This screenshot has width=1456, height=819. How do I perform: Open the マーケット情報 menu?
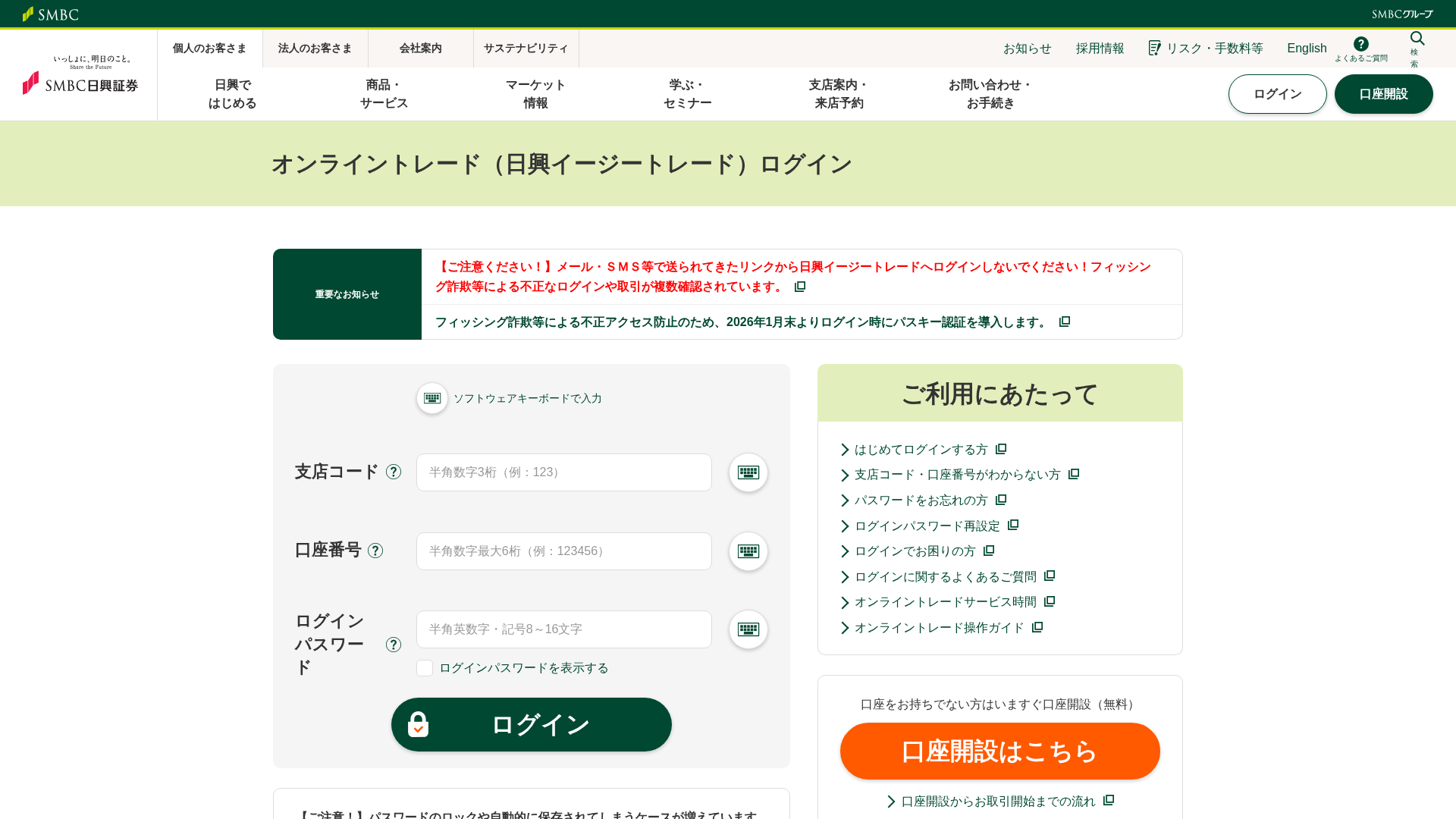tap(535, 94)
